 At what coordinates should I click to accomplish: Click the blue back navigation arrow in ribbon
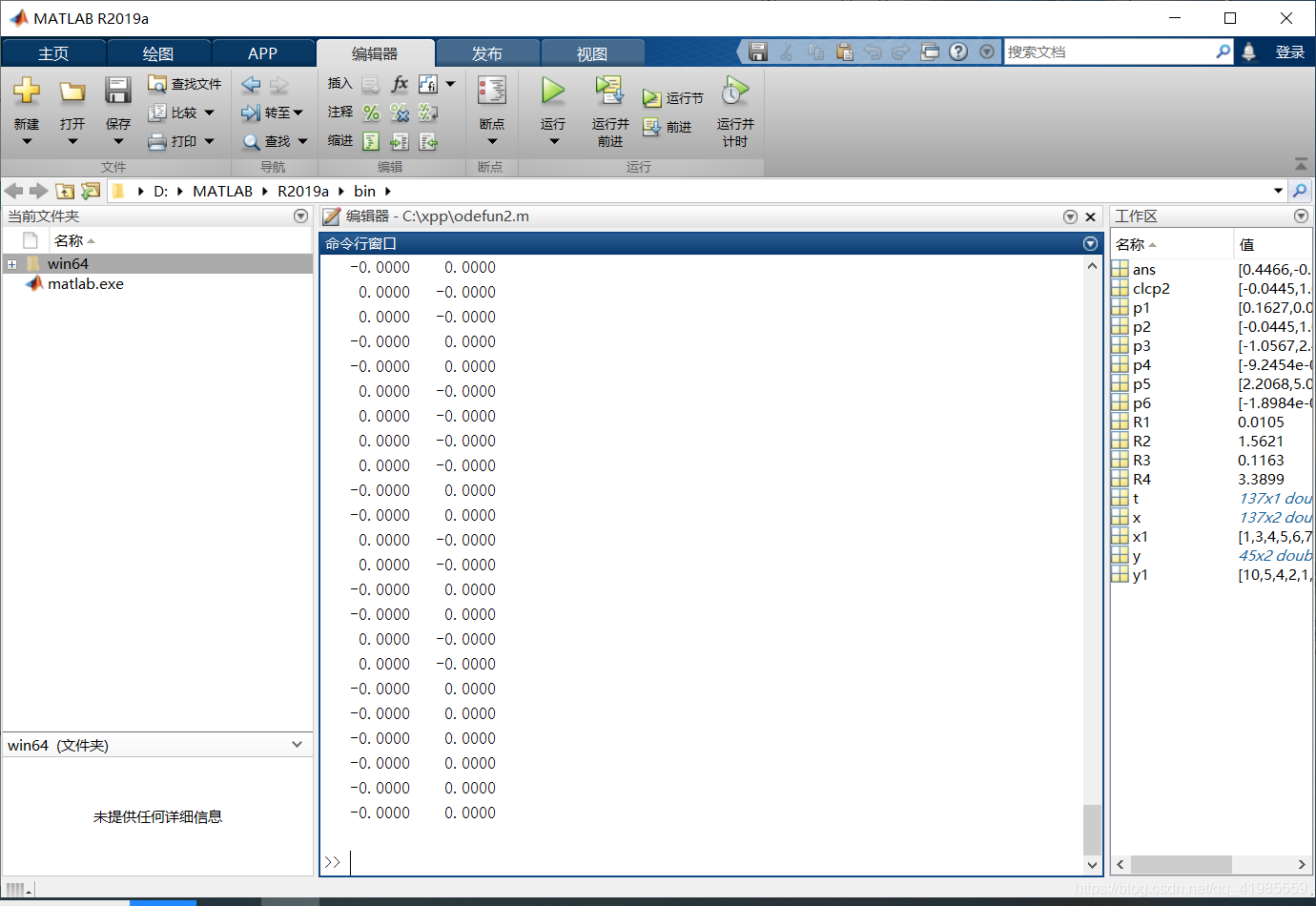(x=252, y=84)
